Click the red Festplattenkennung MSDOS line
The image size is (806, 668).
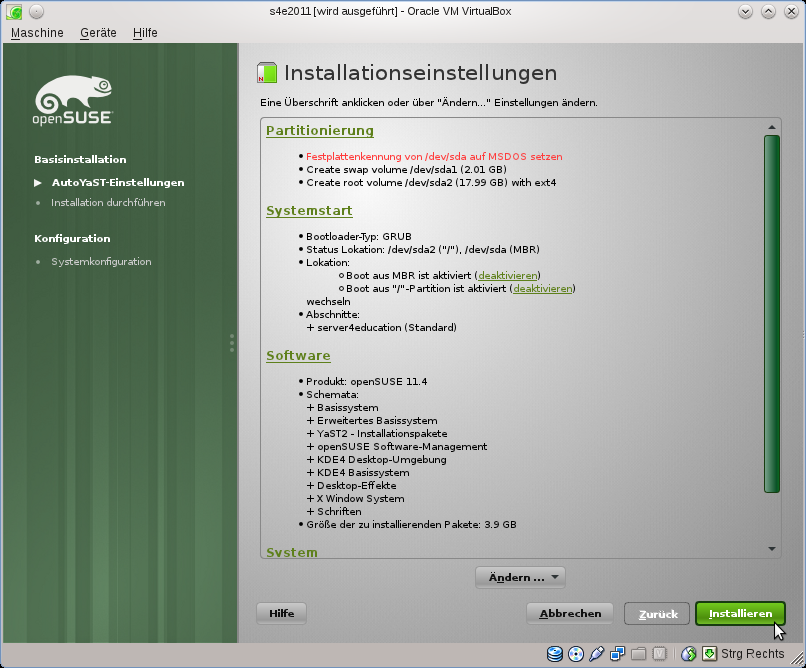pos(434,157)
